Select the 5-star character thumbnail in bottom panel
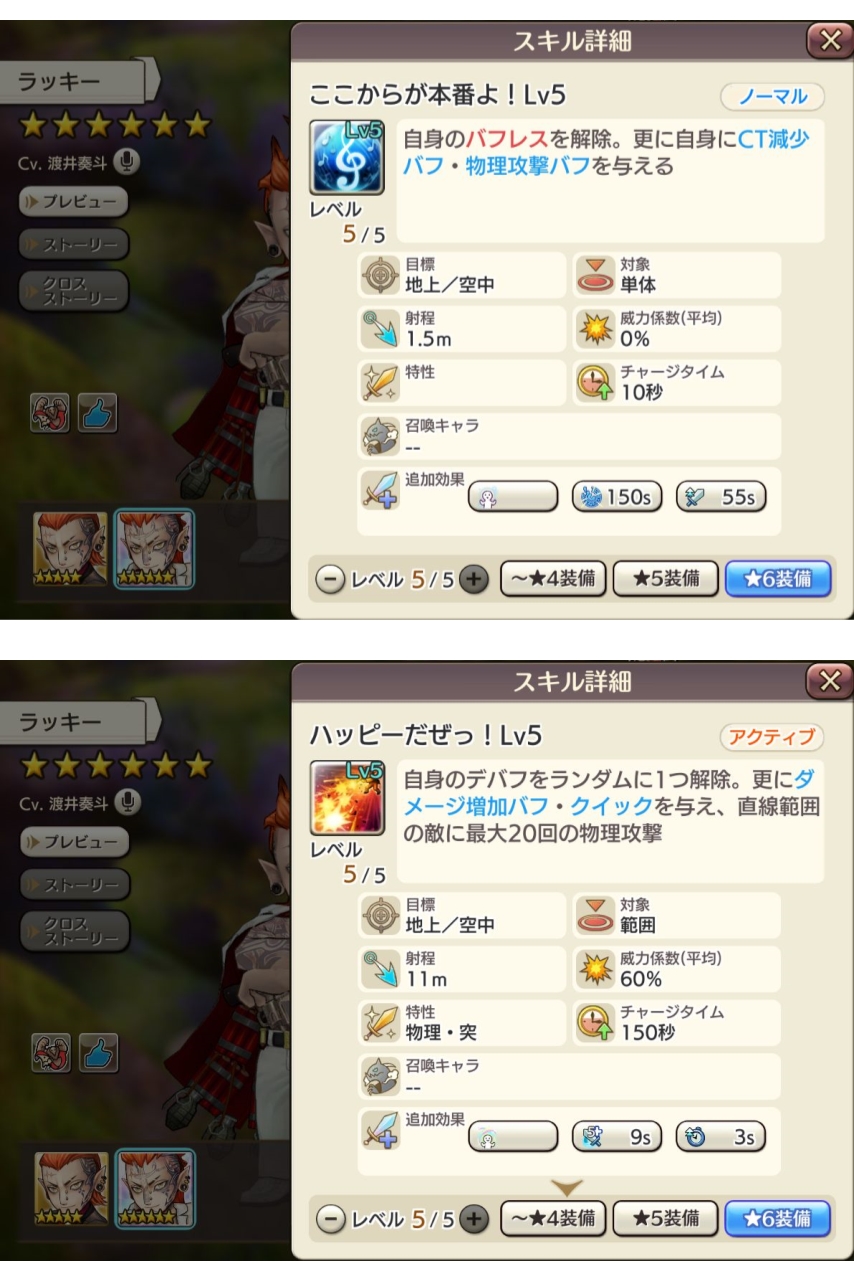This screenshot has height=1280, width=854. [155, 1188]
